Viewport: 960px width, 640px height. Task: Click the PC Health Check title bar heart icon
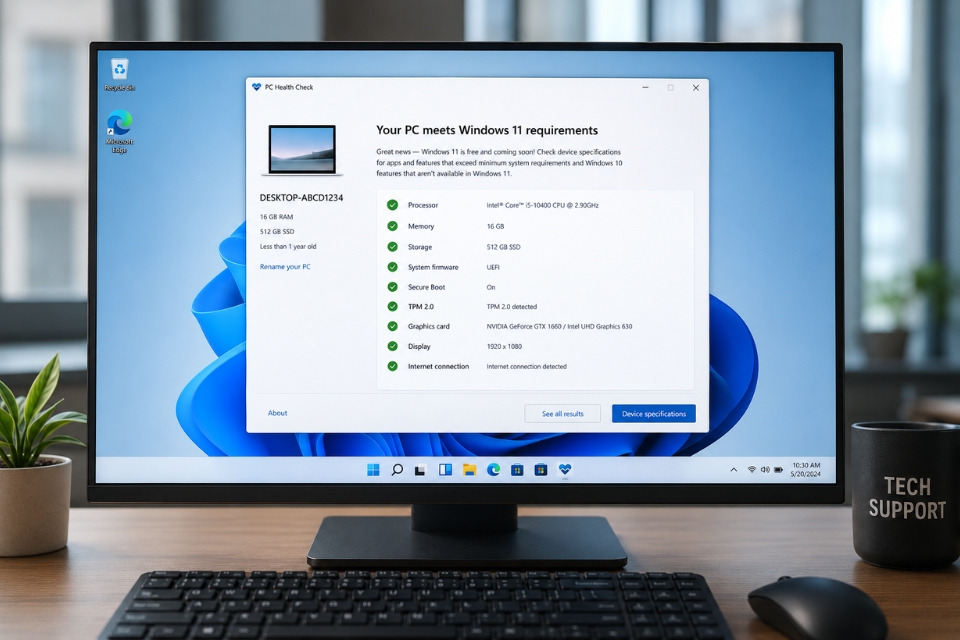coord(257,87)
